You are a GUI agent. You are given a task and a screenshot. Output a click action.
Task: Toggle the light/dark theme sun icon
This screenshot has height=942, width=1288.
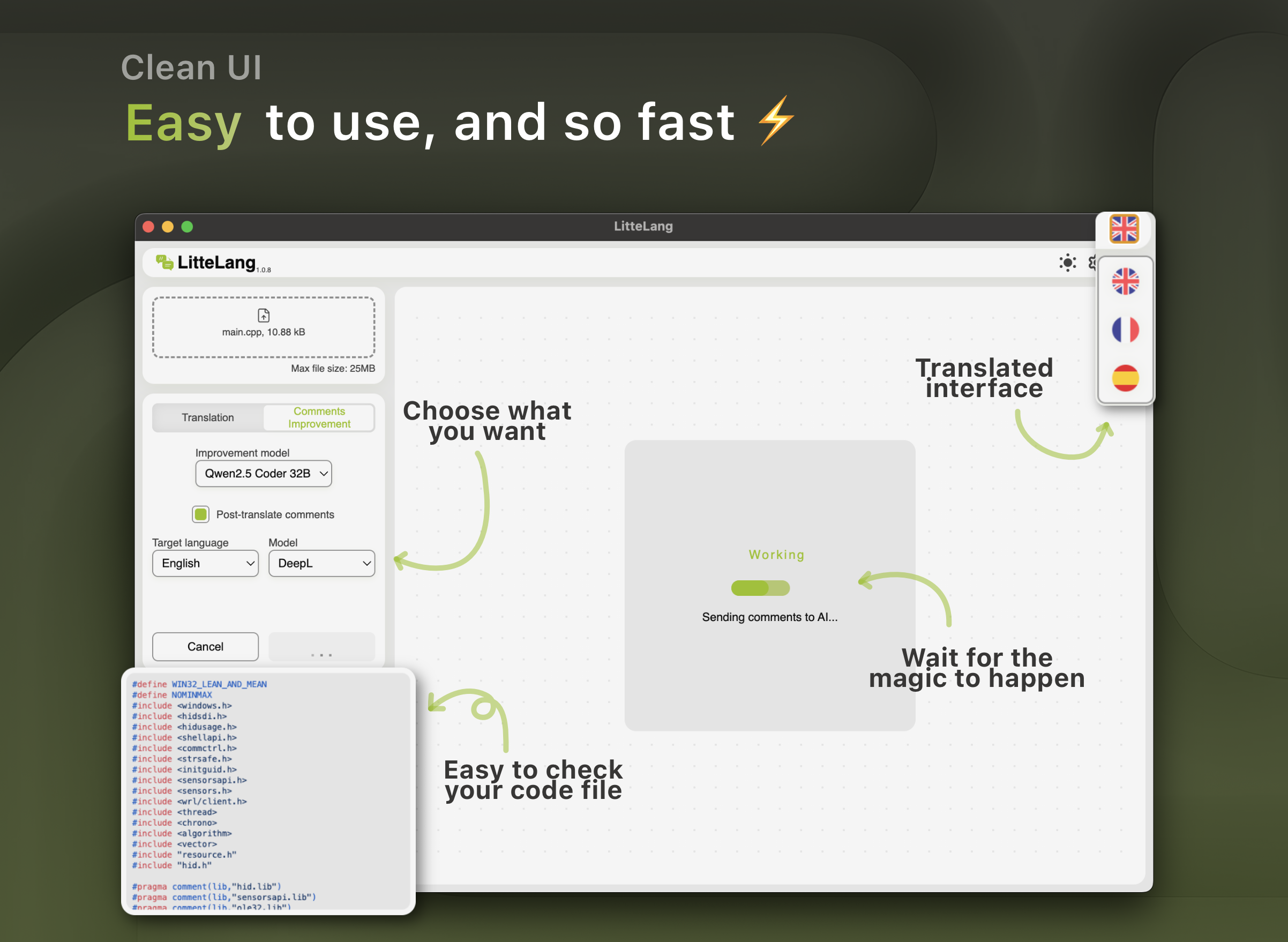click(x=1067, y=263)
